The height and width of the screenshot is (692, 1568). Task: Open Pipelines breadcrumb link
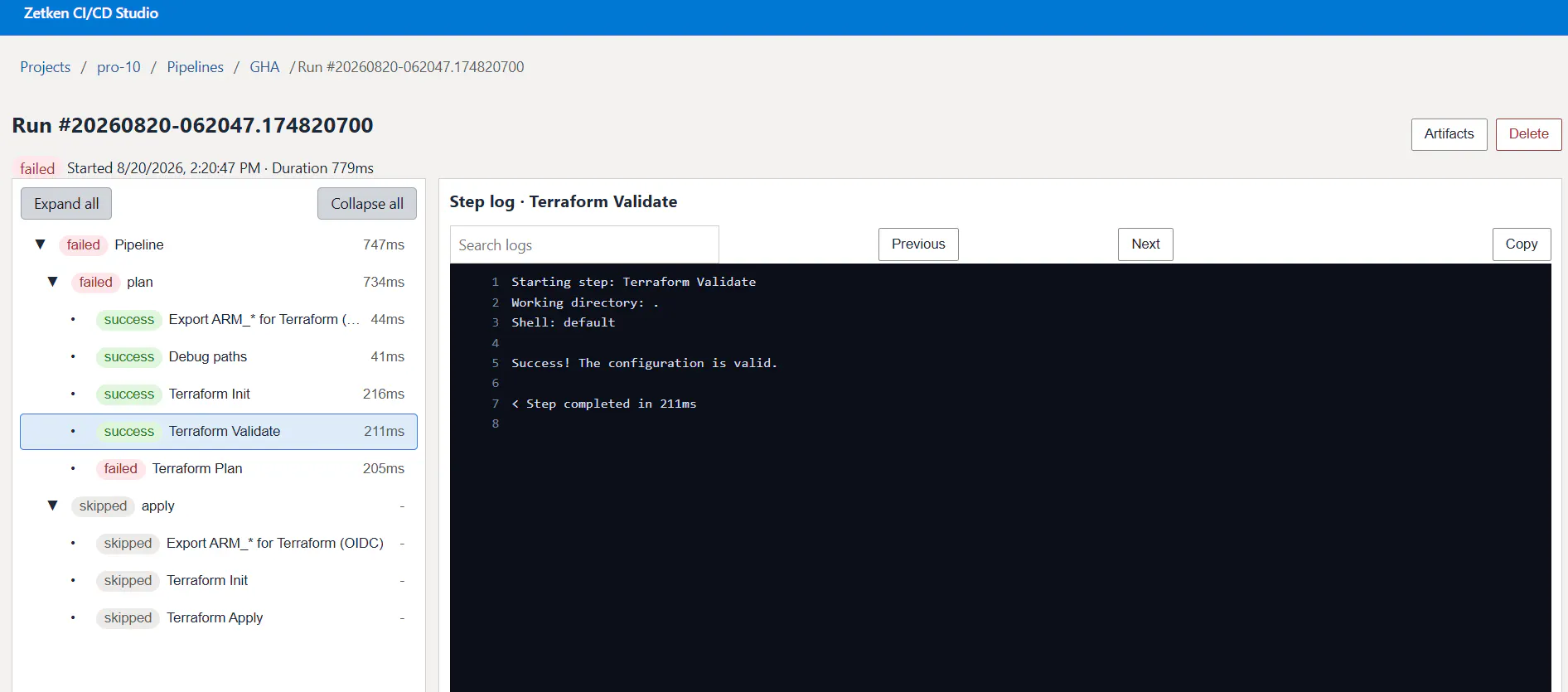(195, 67)
